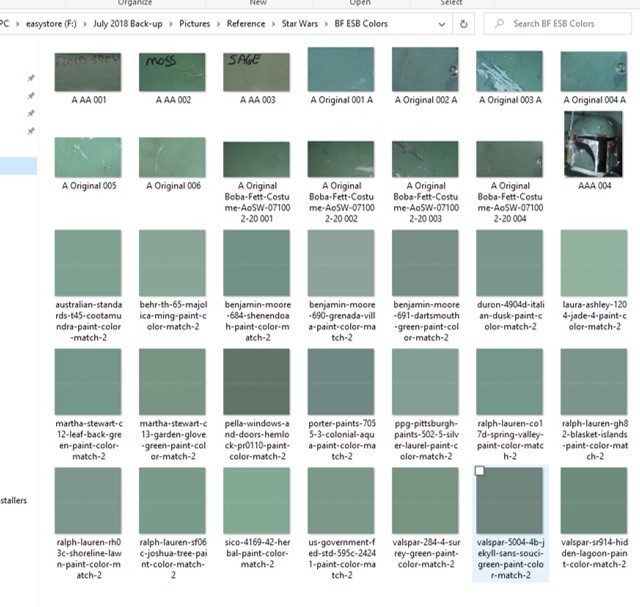Image resolution: width=640 pixels, height=607 pixels.
Task: Click the refresh button in address bar
Action: [463, 24]
